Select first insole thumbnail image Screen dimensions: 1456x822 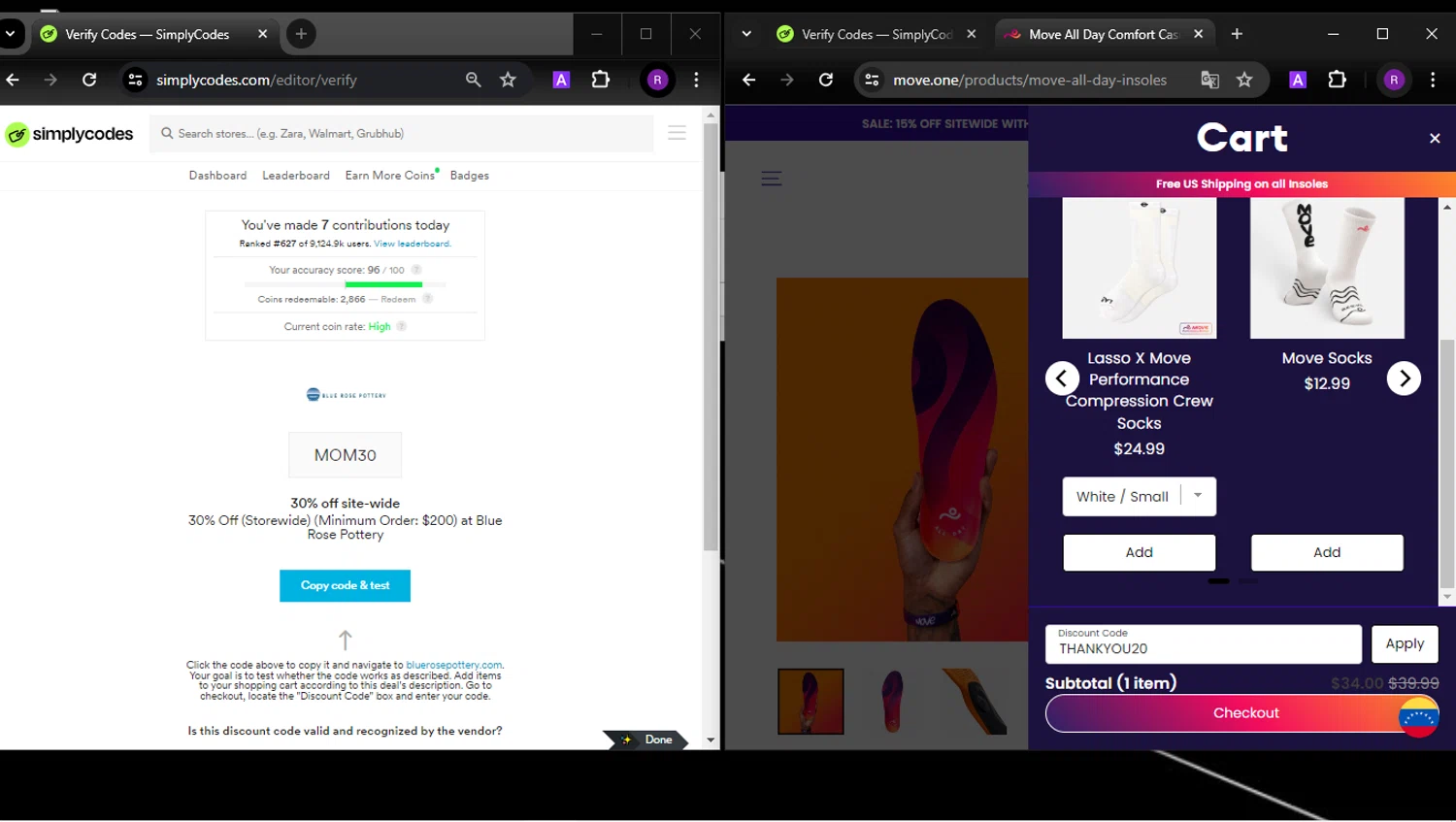pos(811,701)
